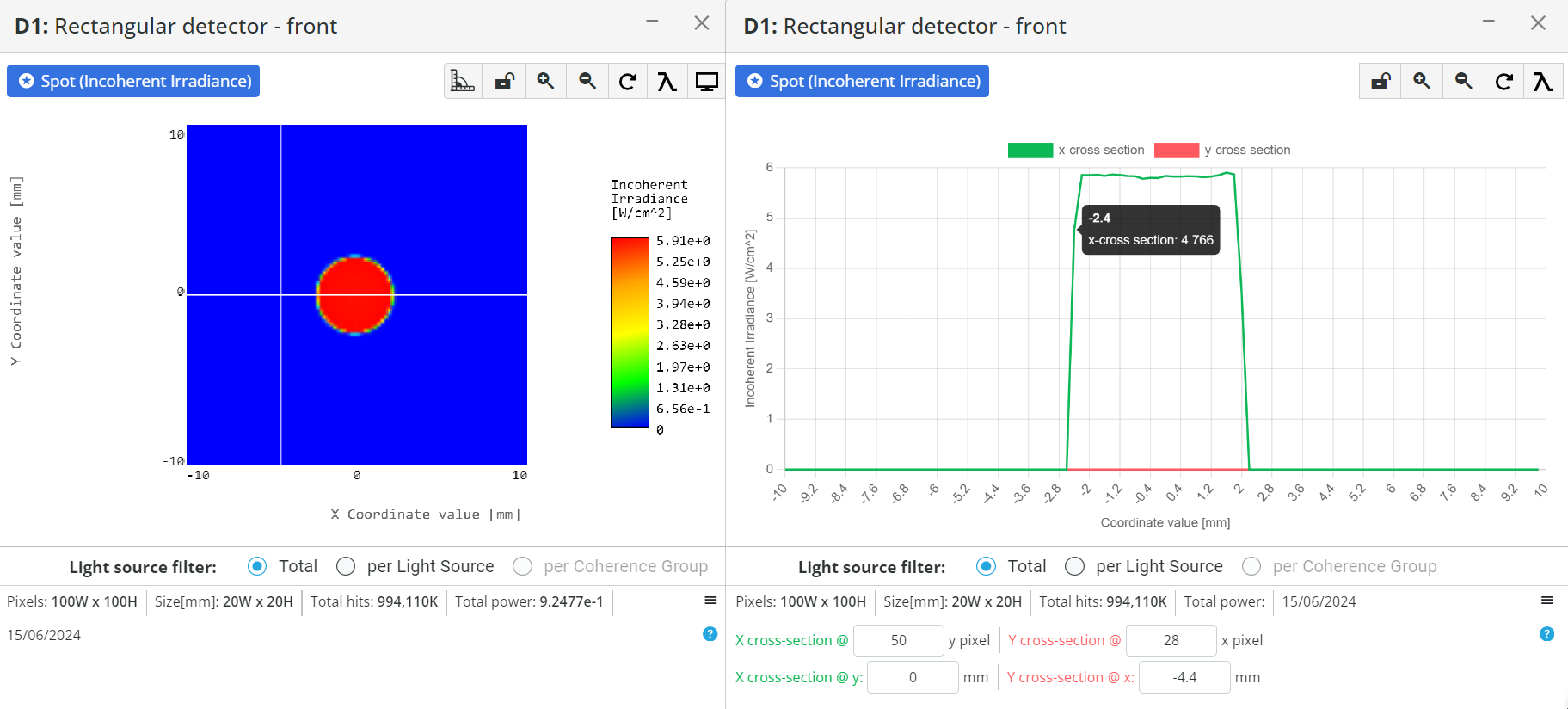Zoom out using right window magnifier minus

[x=1463, y=81]
